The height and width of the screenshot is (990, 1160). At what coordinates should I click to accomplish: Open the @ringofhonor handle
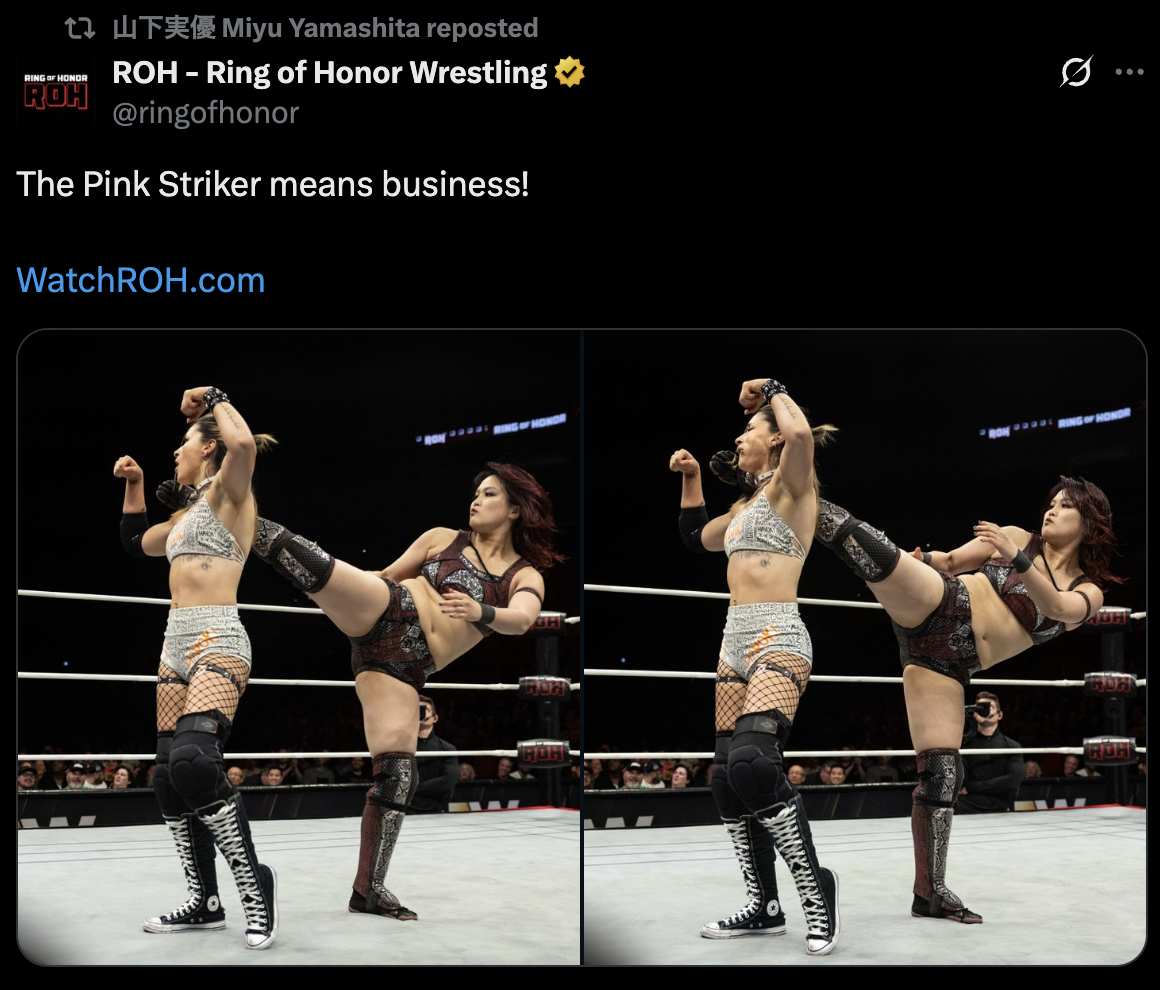pyautogui.click(x=206, y=113)
